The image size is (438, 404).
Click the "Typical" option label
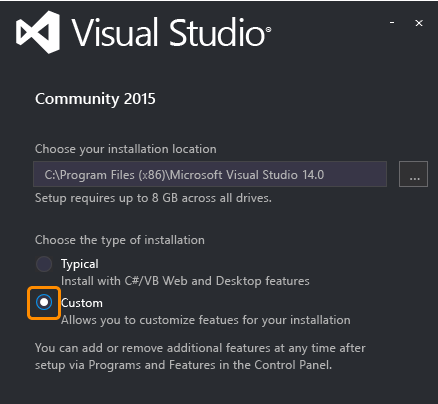[x=80, y=264]
